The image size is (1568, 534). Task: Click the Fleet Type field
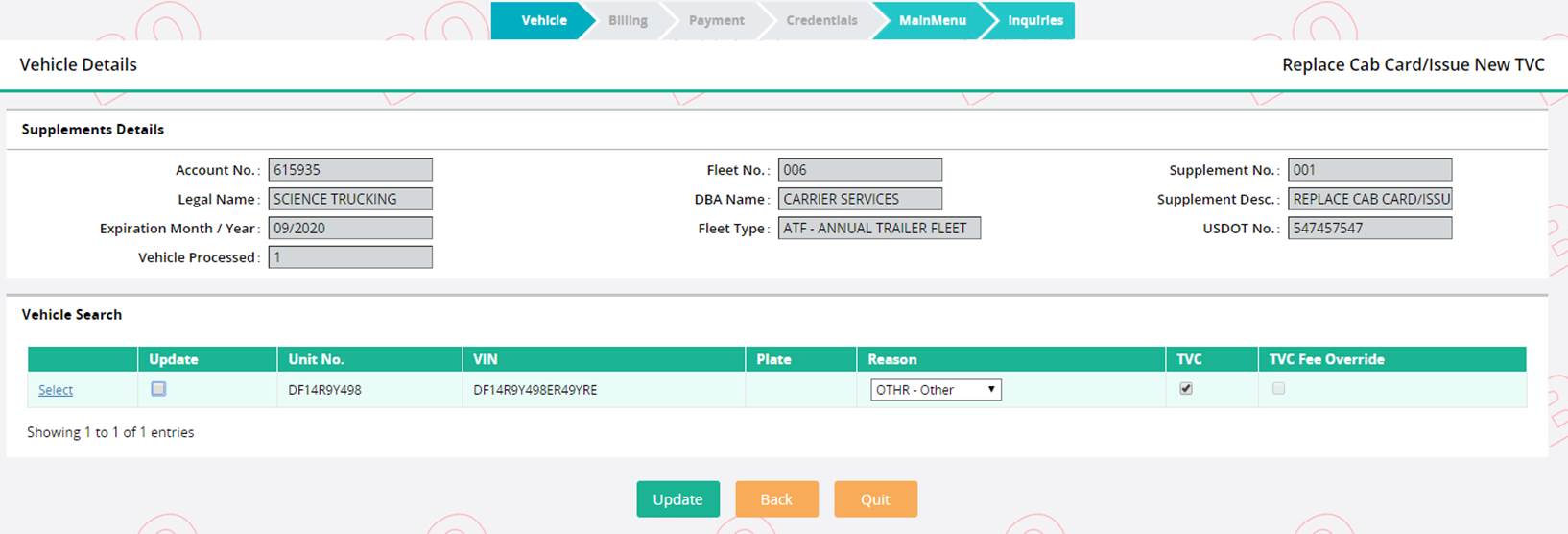tap(879, 229)
